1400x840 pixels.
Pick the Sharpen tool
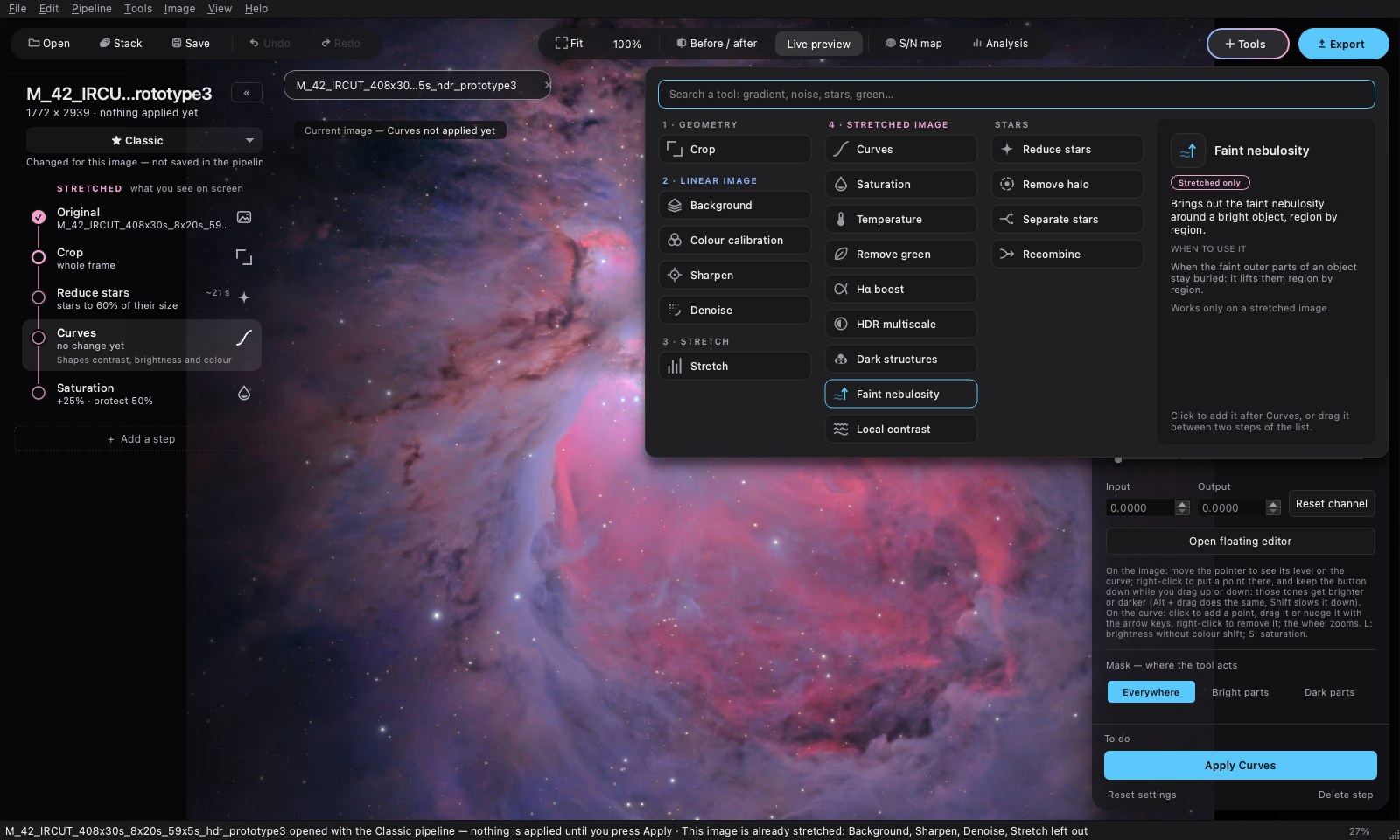coord(734,275)
